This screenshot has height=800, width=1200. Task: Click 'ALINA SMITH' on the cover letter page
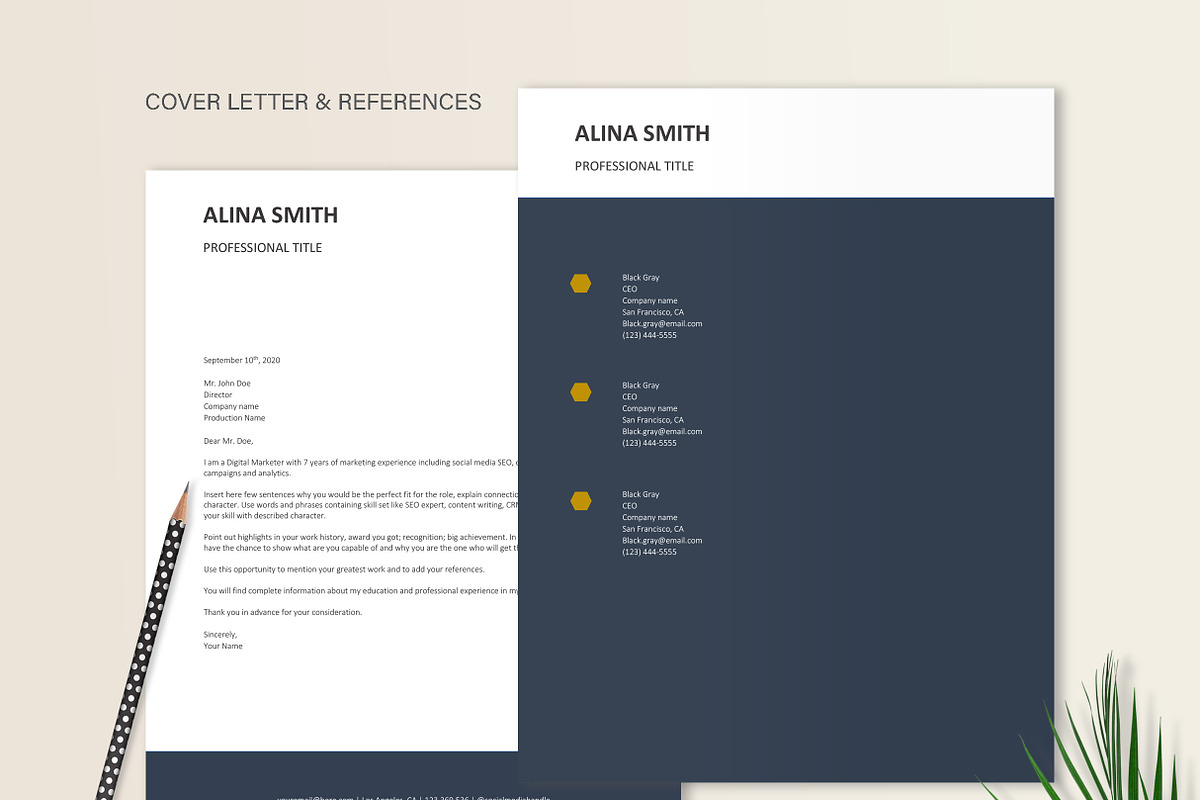tap(270, 215)
